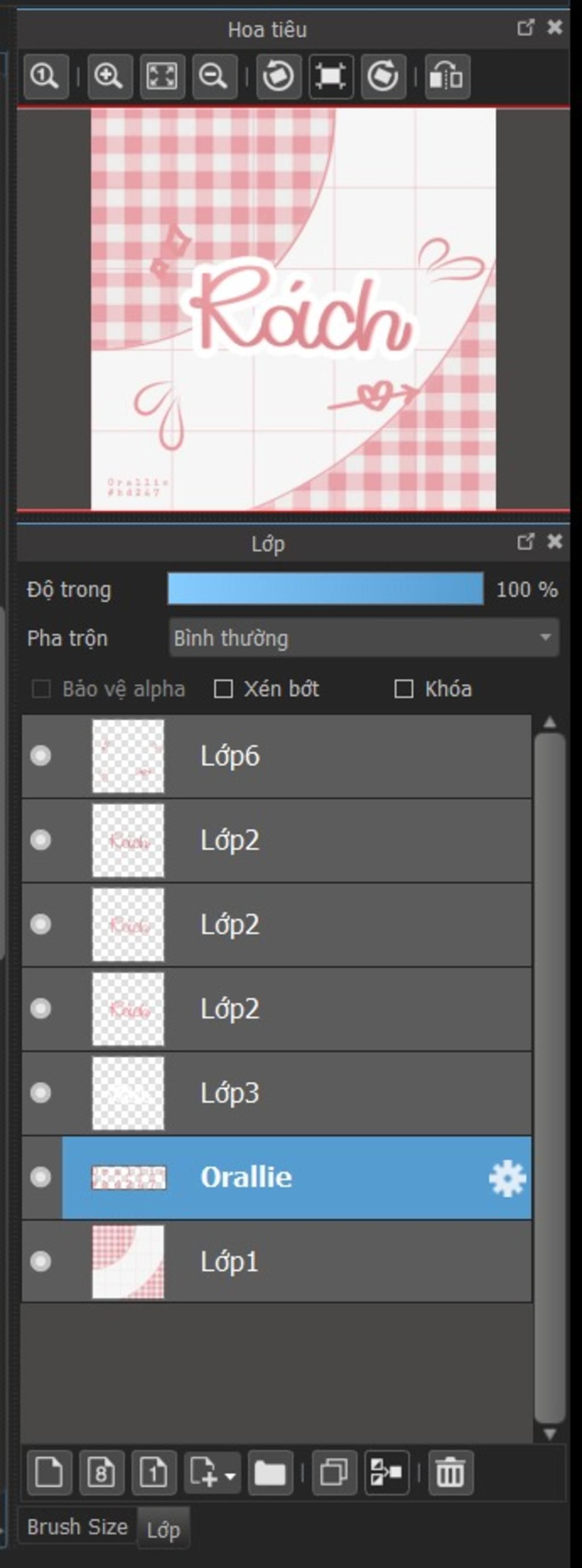Reset navigator zoom to 100%
The image size is (582, 1568).
point(45,77)
